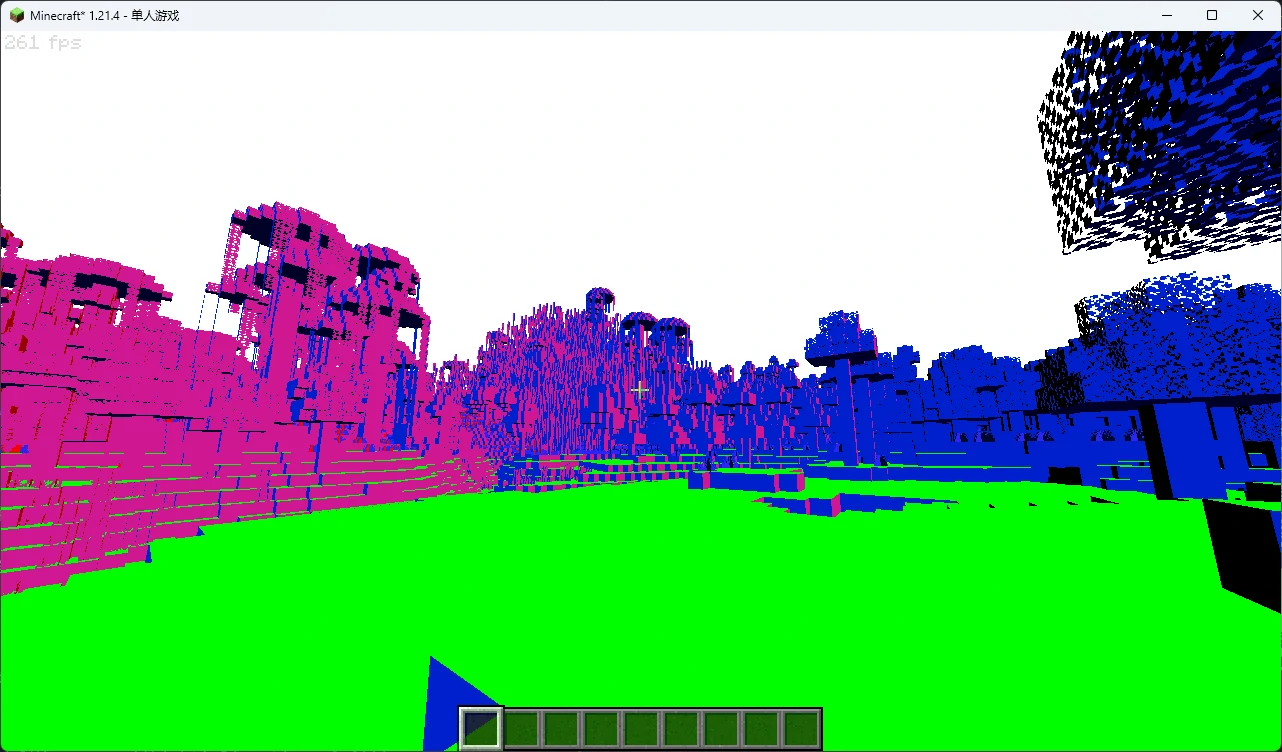Click the Minecraft grass block title icon
Screen dimensions: 1282x752
point(16,15)
